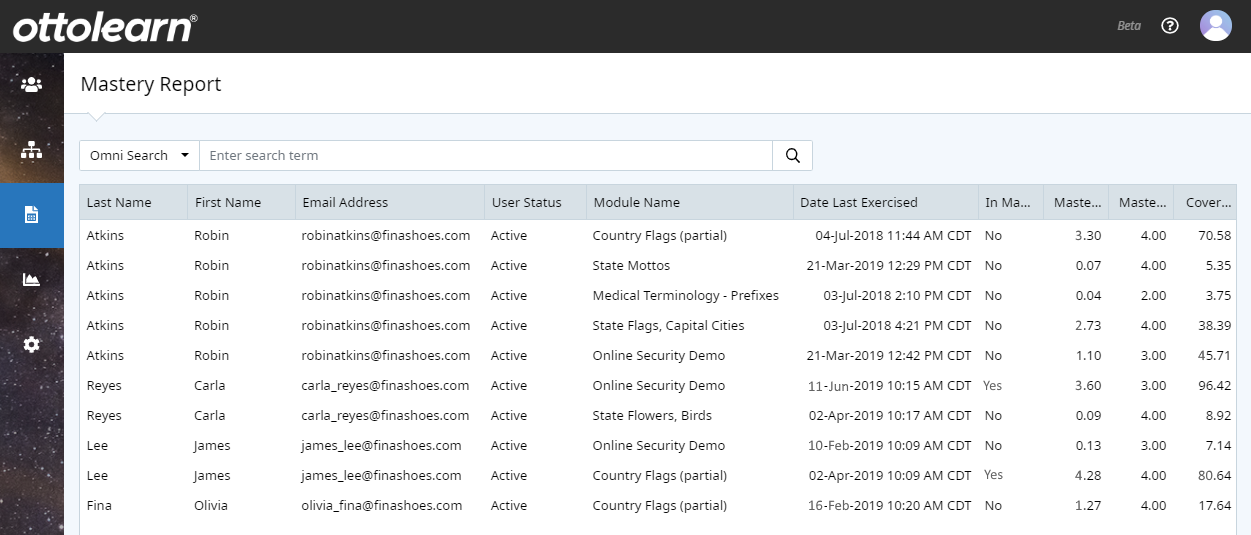Image resolution: width=1251 pixels, height=535 pixels.
Task: Open the organization hierarchy sidebar icon
Action: [32, 150]
